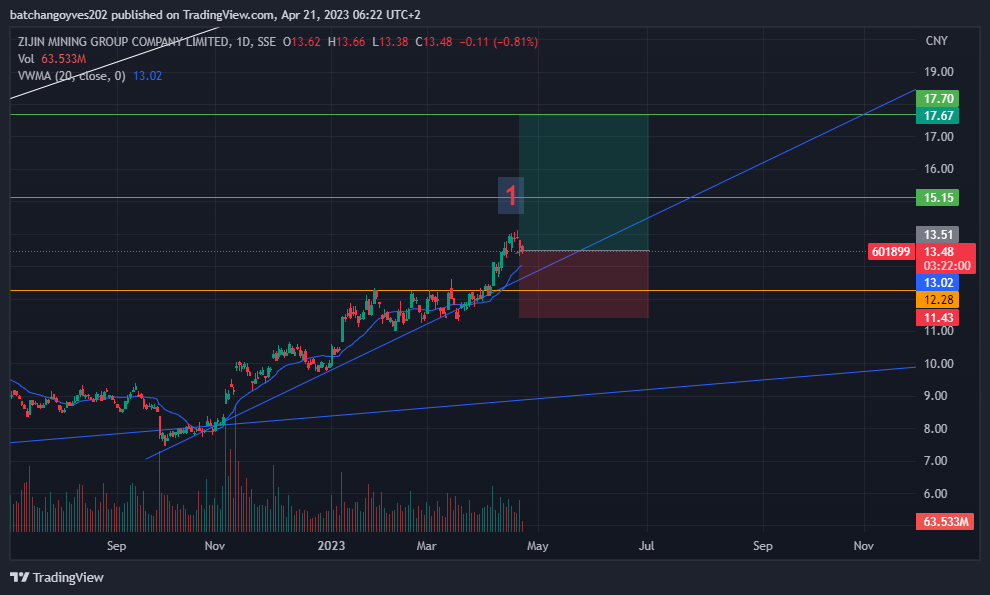Click the 19.00 price axis tick
Image resolution: width=990 pixels, height=595 pixels.
pos(939,72)
